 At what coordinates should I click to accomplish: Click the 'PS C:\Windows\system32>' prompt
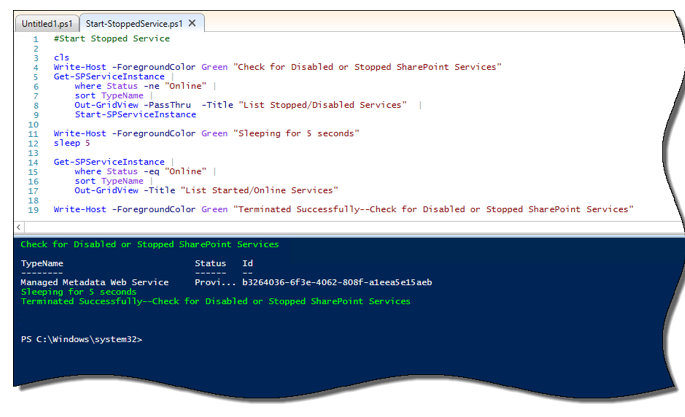[81, 339]
